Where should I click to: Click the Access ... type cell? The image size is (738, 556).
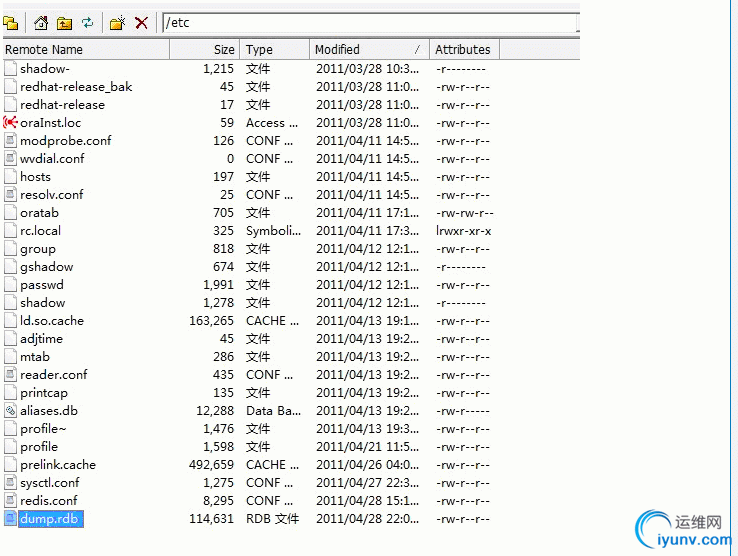[272, 123]
